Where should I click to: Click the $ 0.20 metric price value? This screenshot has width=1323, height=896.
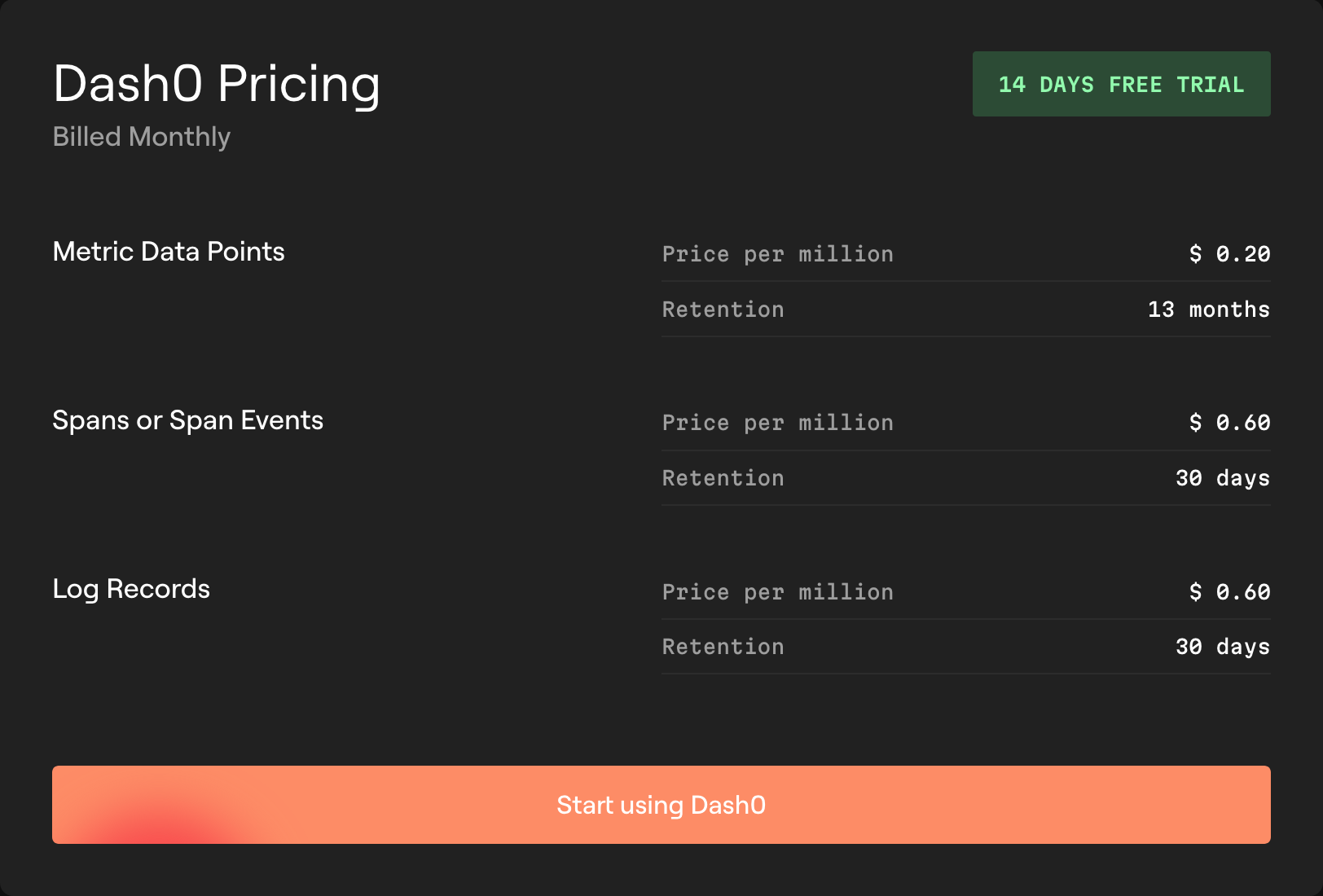point(1228,254)
